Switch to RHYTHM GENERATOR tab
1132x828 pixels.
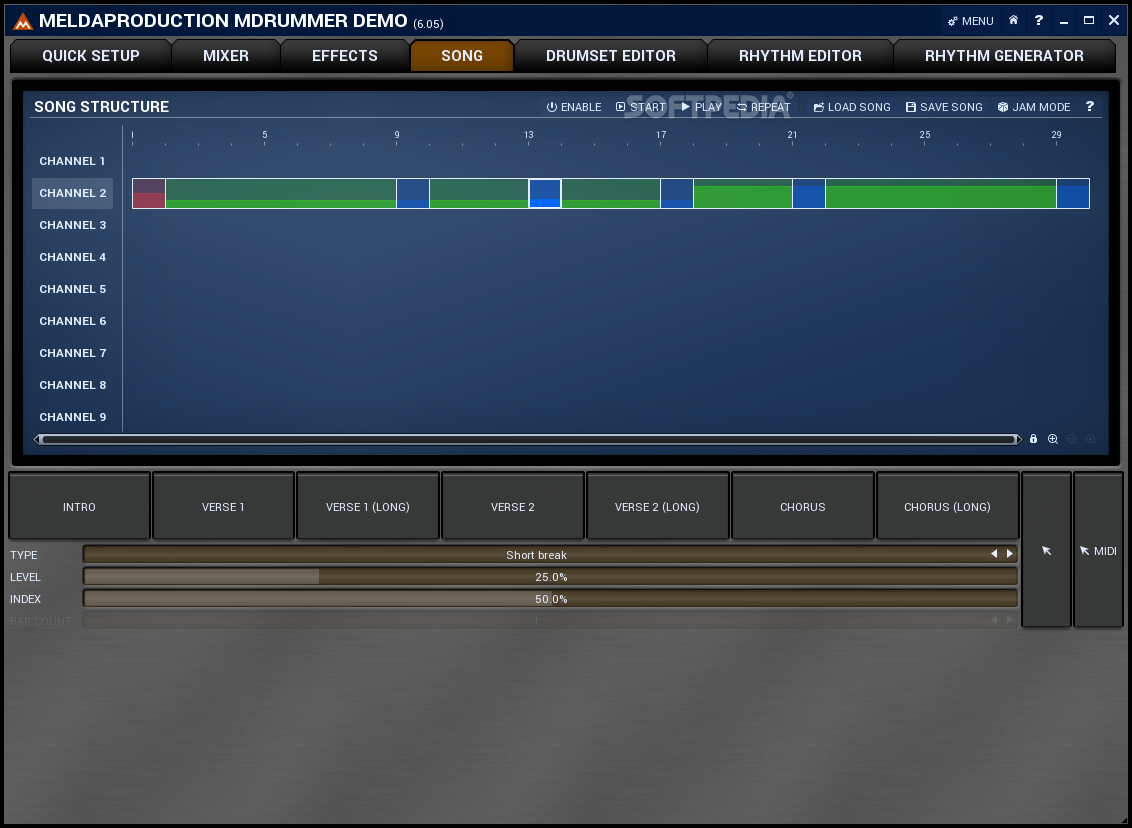coord(1004,56)
